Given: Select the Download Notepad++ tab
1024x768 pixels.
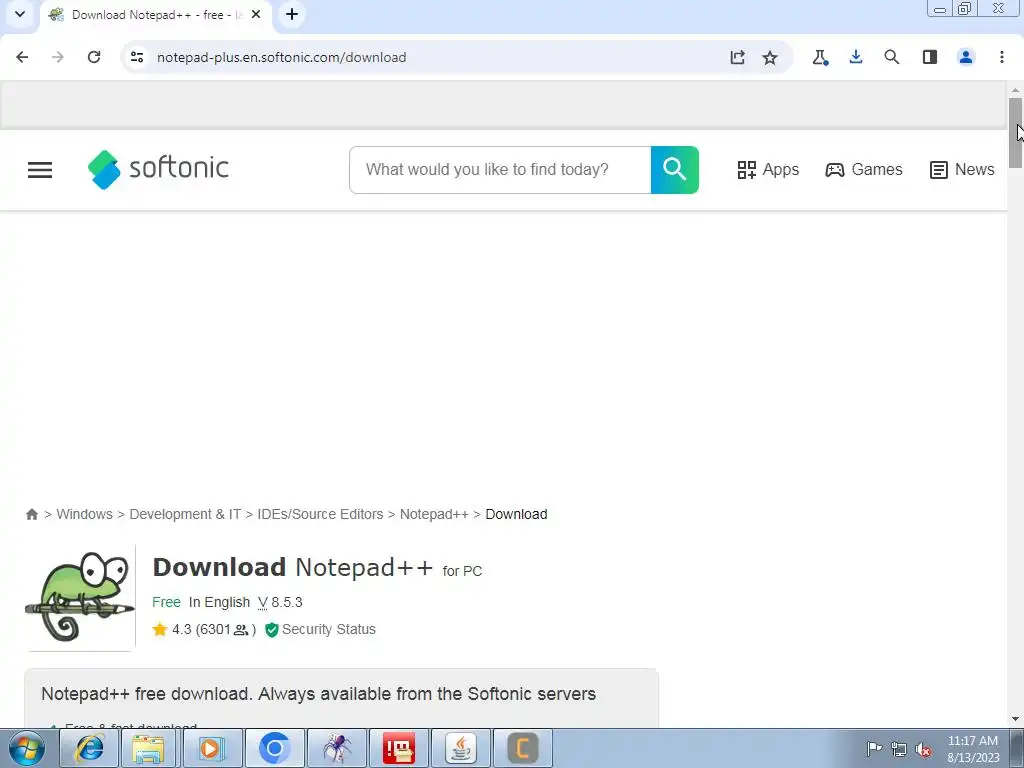Looking at the screenshot, I should click(x=157, y=14).
